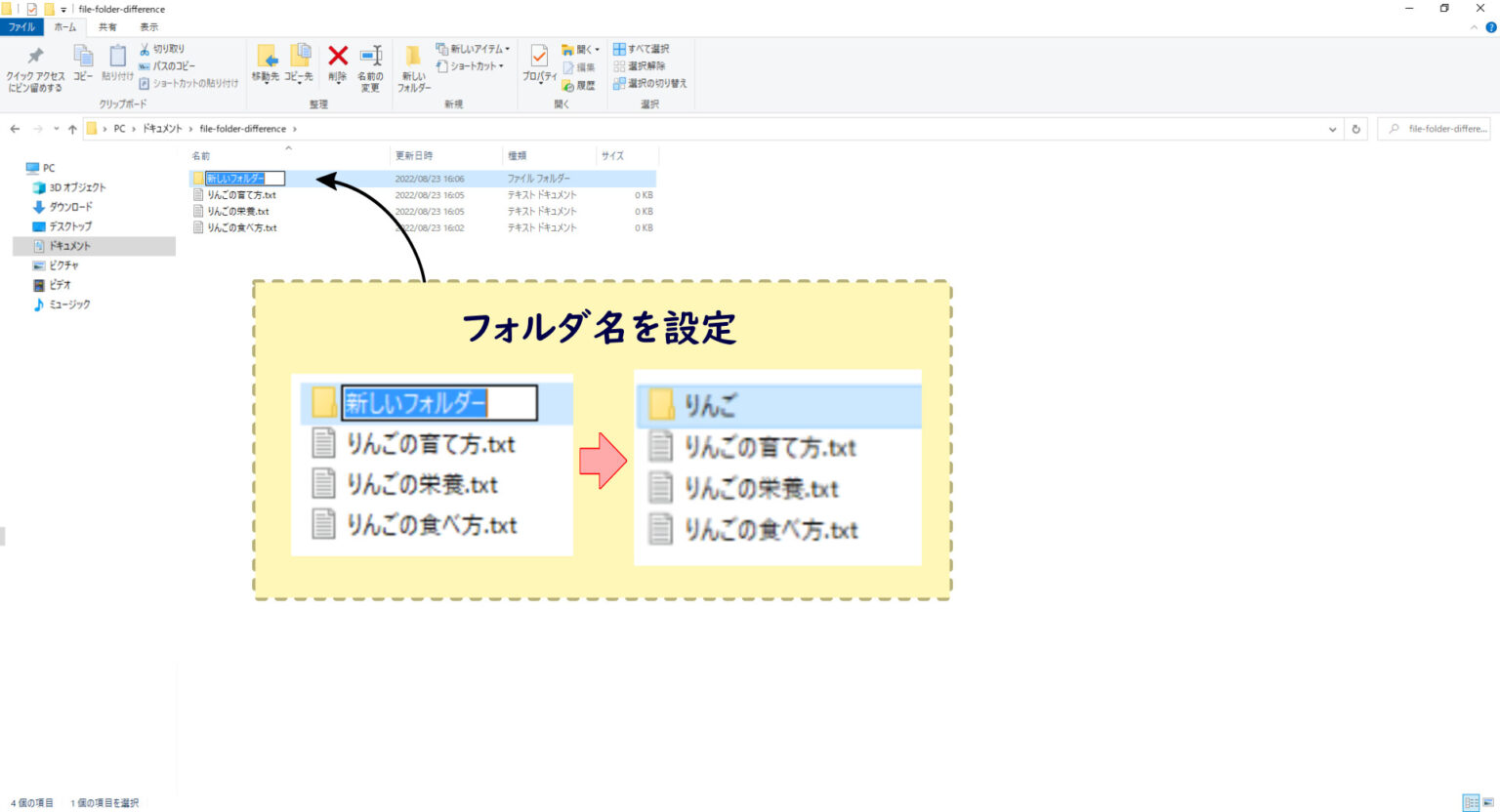1500x812 pixels.
Task: Click the 新しいフォルダー rename text box
Action: 244,179
